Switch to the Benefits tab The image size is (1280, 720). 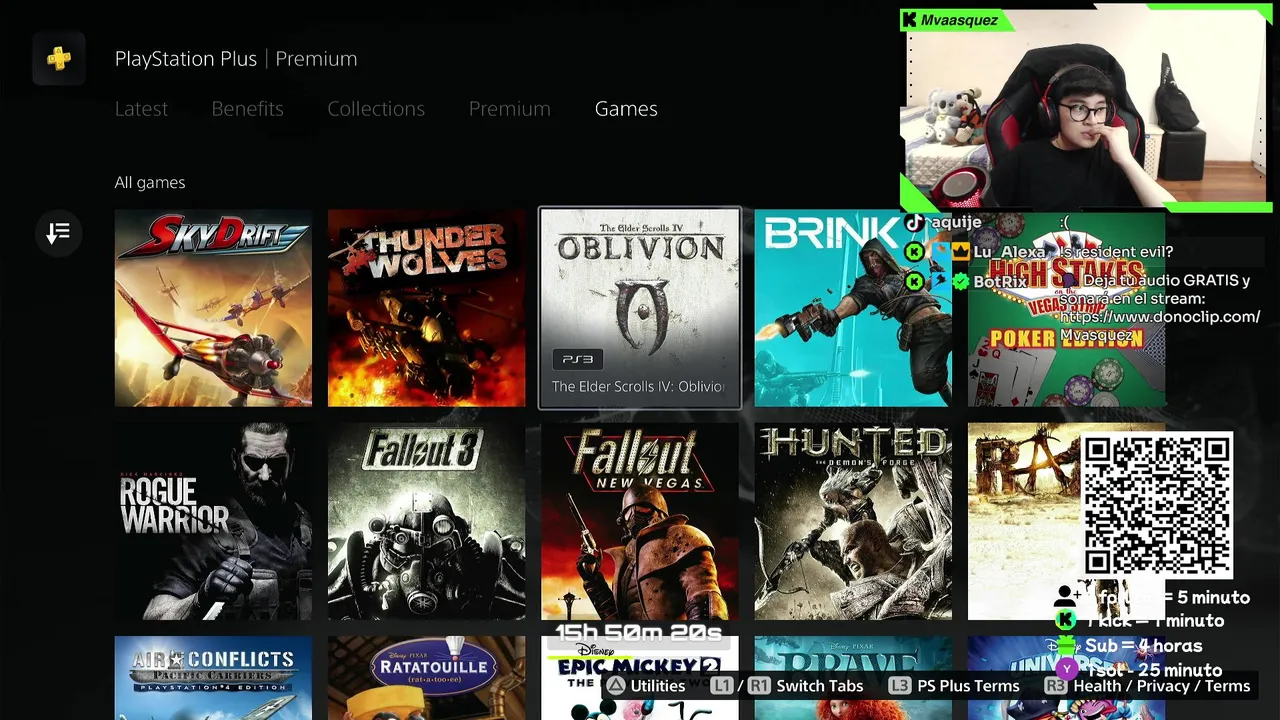point(247,109)
